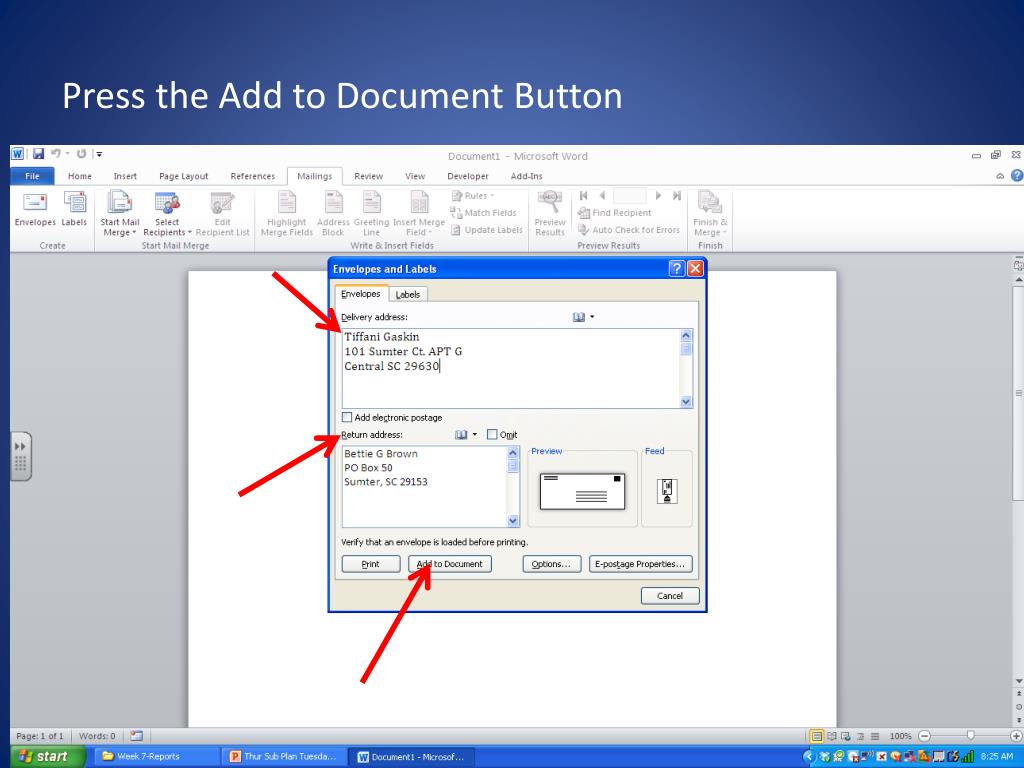
Task: Open the Delivery address book icon
Action: 579,317
